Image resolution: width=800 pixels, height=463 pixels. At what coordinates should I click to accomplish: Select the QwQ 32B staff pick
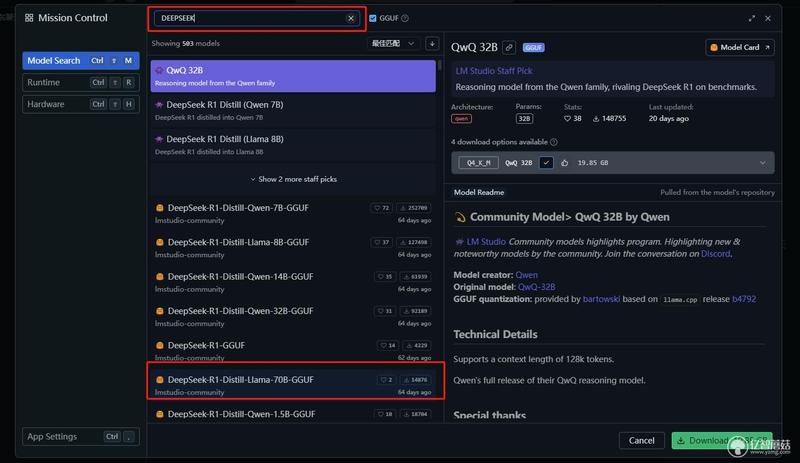pos(293,76)
